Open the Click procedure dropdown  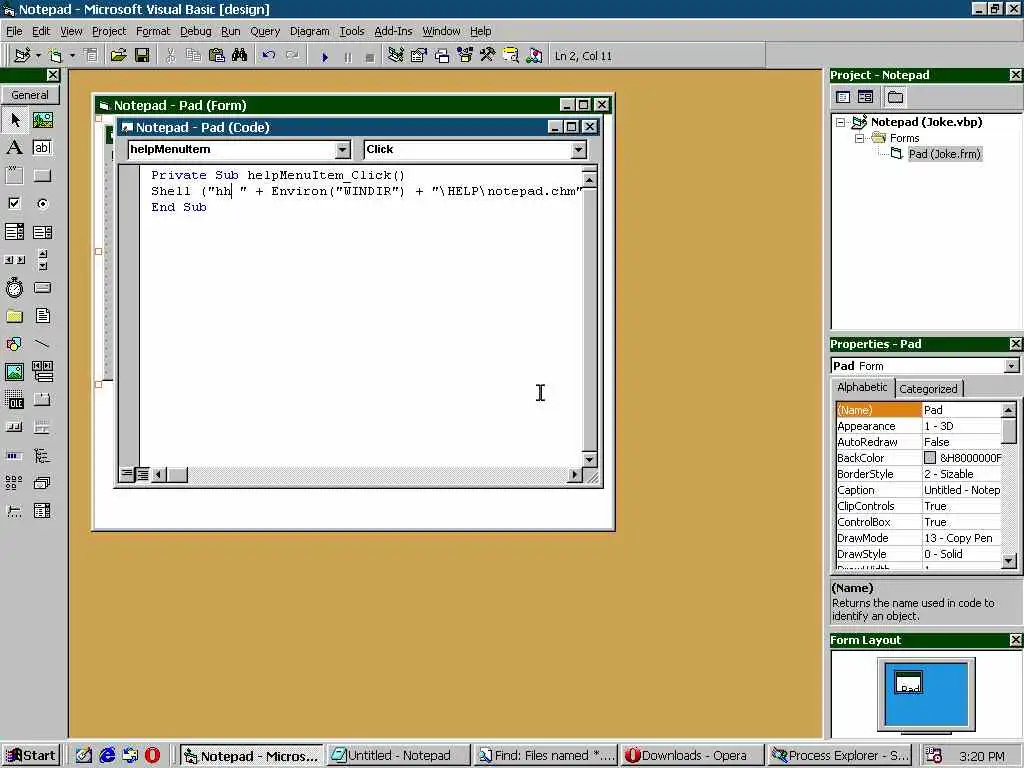click(x=578, y=150)
